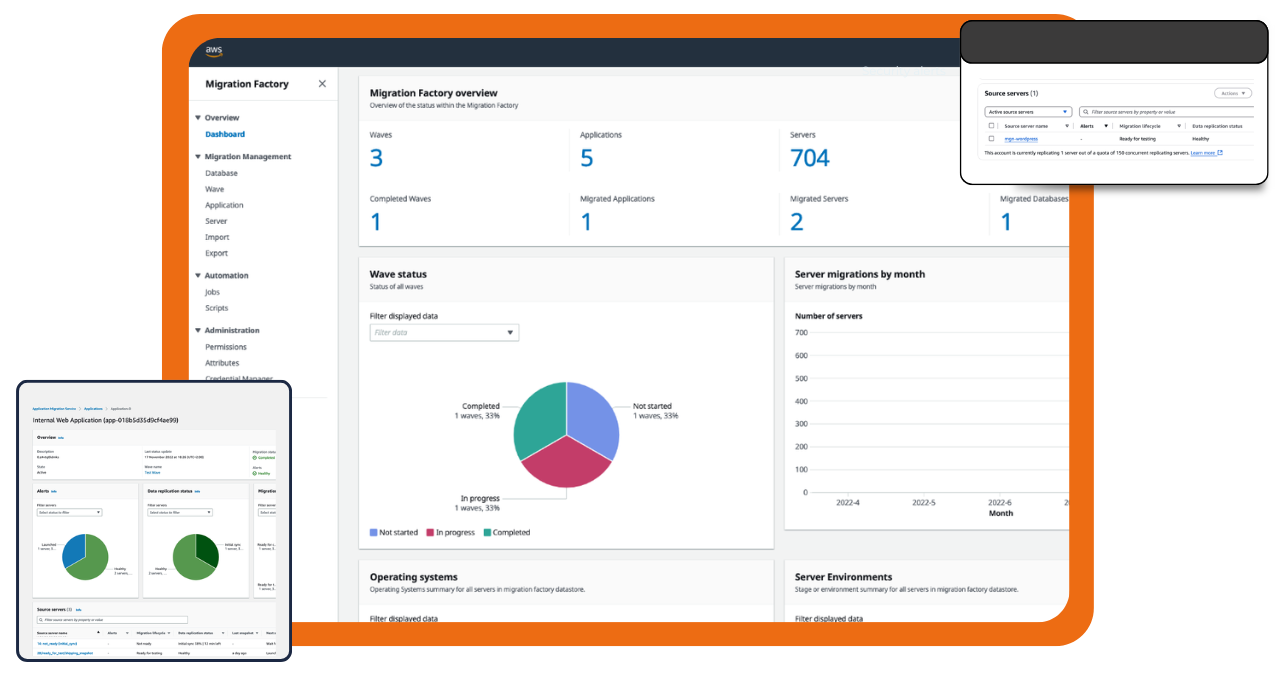
Task: Open the Active source servers dropdown
Action: coord(1028,112)
